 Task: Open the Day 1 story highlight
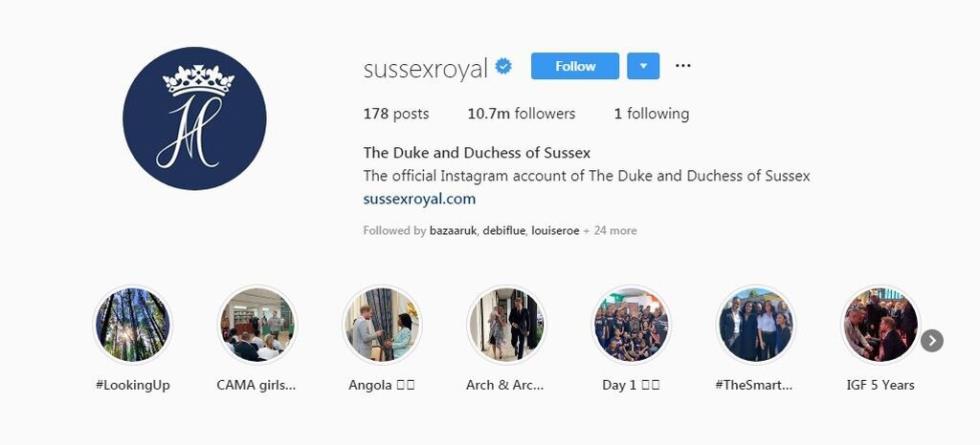[631, 325]
